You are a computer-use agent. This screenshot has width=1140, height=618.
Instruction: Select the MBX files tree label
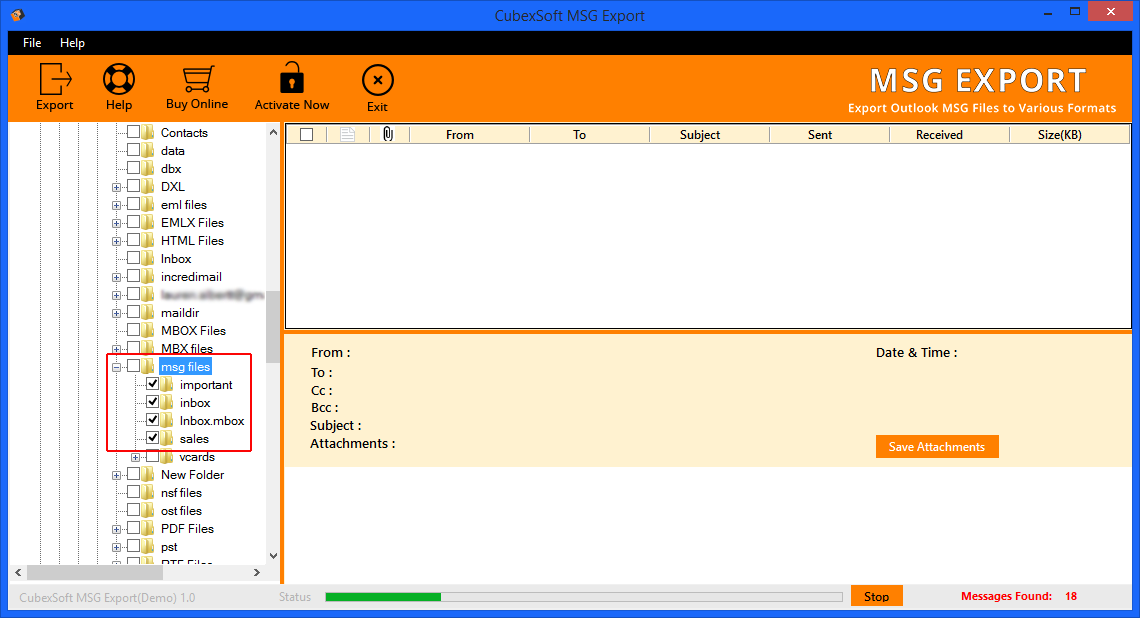click(187, 348)
